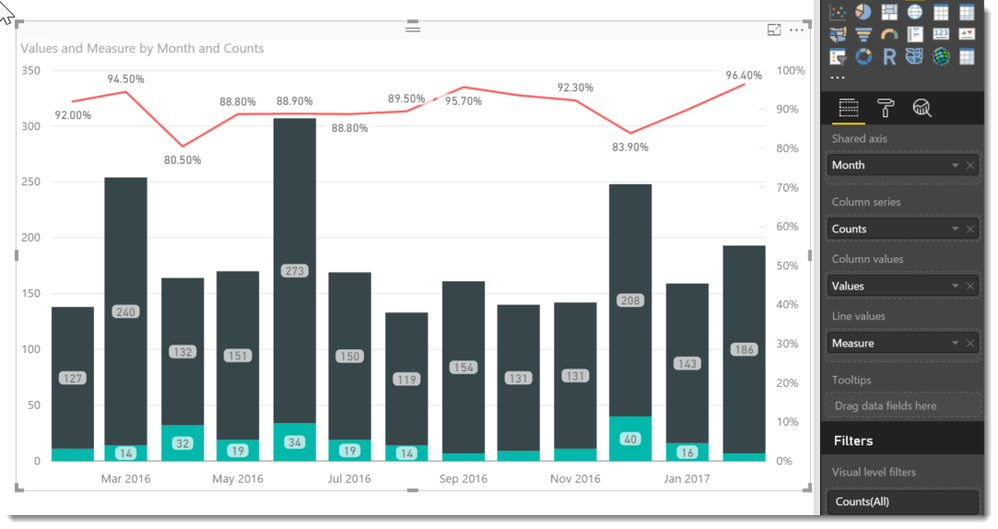Remove Month from Shared axis
The height and width of the screenshot is (529, 998).
tap(970, 166)
